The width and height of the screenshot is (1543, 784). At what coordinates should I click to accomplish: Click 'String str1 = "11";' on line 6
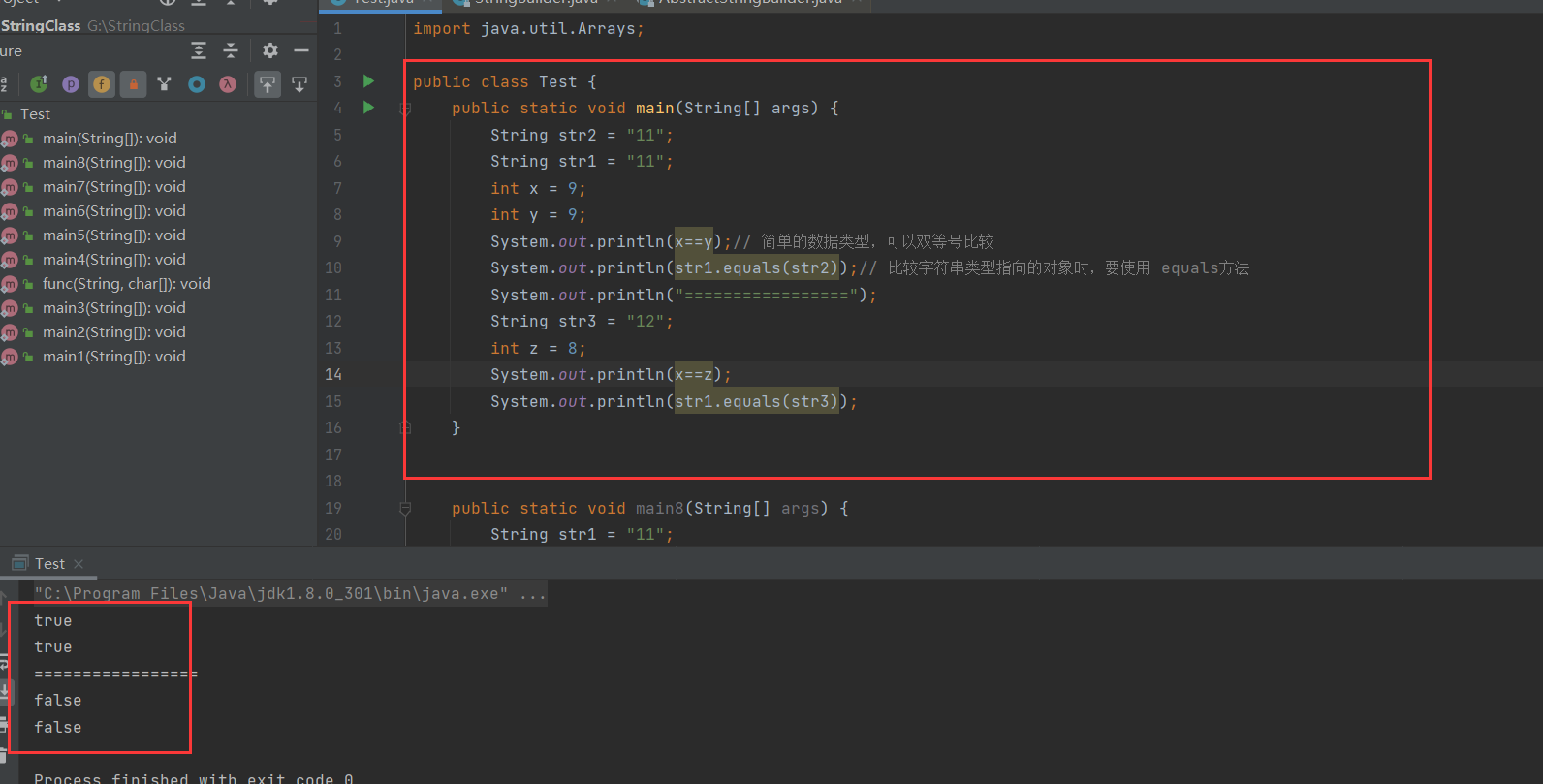pyautogui.click(x=582, y=161)
